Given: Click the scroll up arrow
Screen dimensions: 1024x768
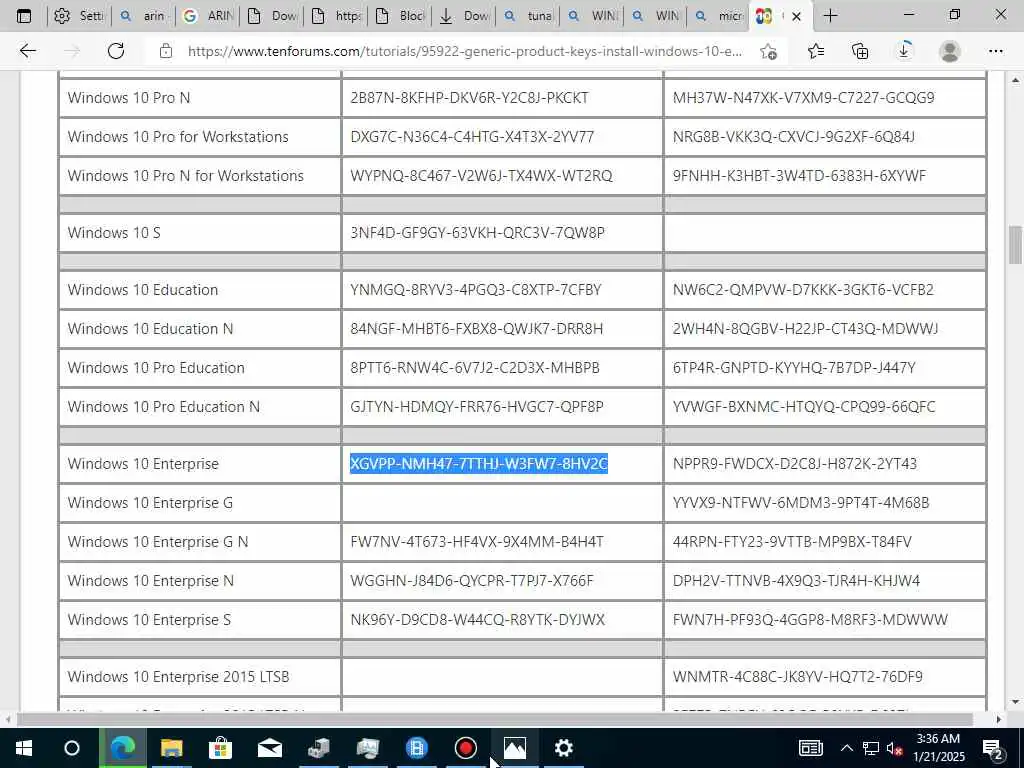Looking at the screenshot, I should (x=1015, y=80).
